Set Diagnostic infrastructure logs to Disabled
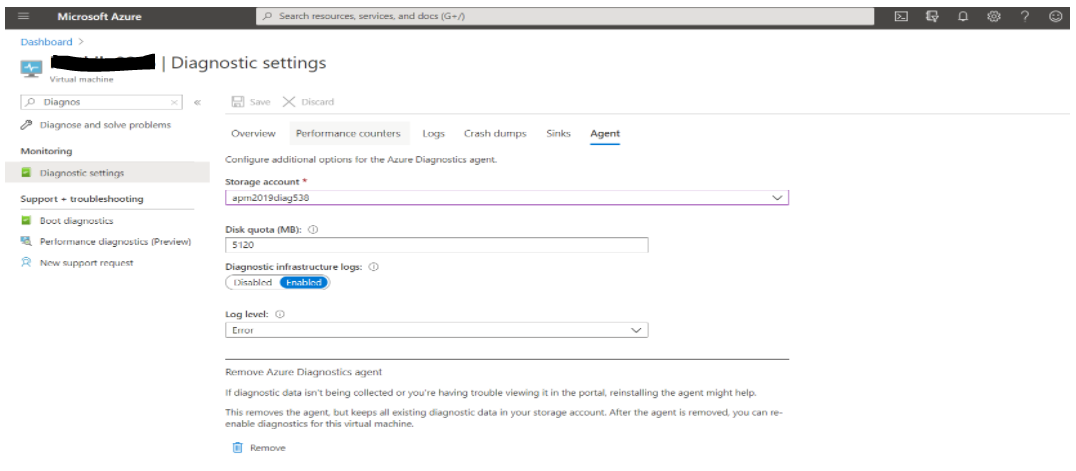This screenshot has height=471, width=1076. (253, 282)
